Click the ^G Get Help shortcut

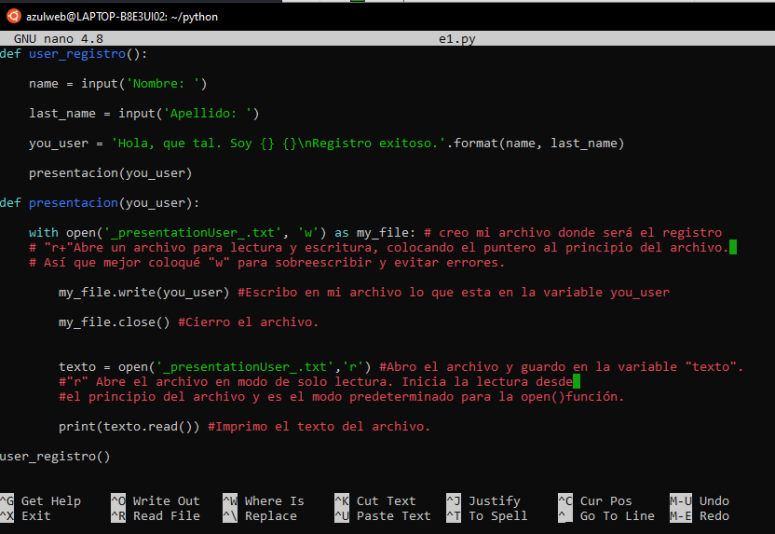point(41,501)
